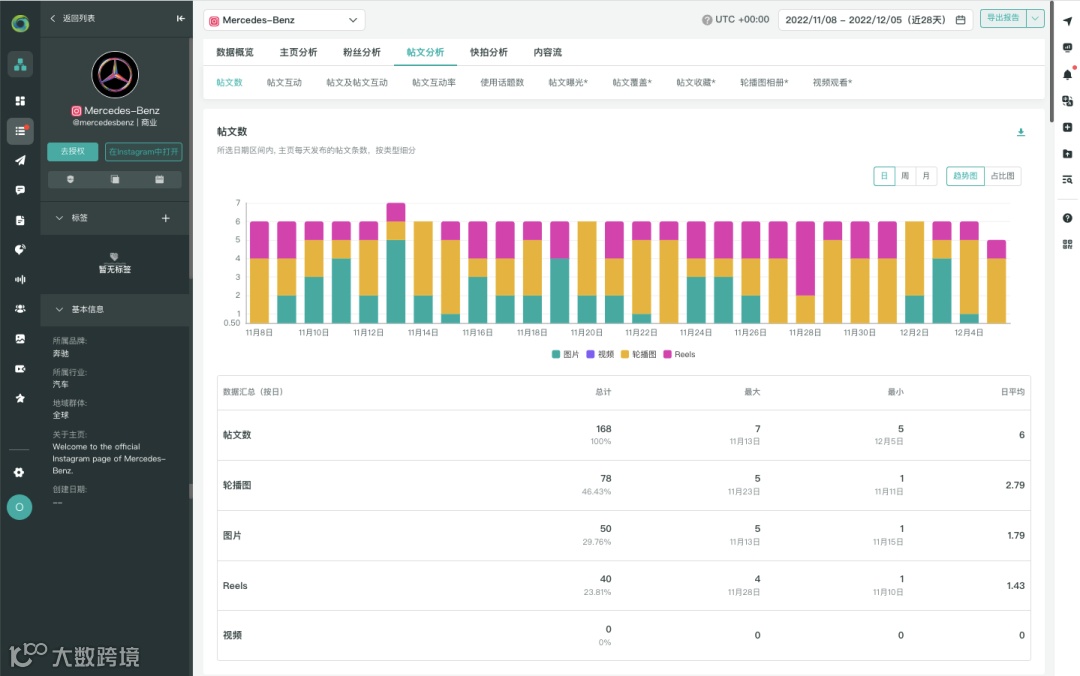Image resolution: width=1080 pixels, height=676 pixels.
Task: Open the export report dropdown arrow
Action: click(1035, 19)
